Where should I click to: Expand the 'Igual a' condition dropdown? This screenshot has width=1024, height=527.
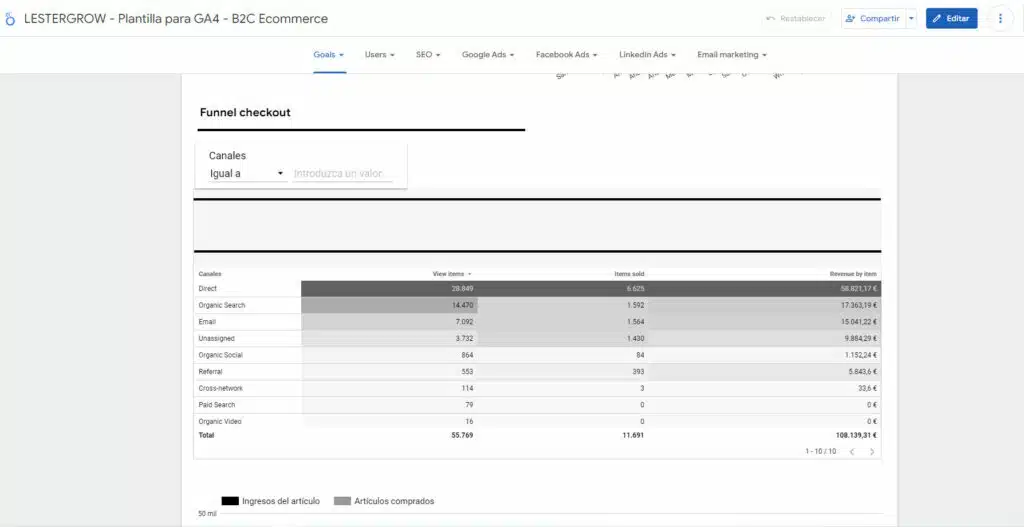(247, 174)
